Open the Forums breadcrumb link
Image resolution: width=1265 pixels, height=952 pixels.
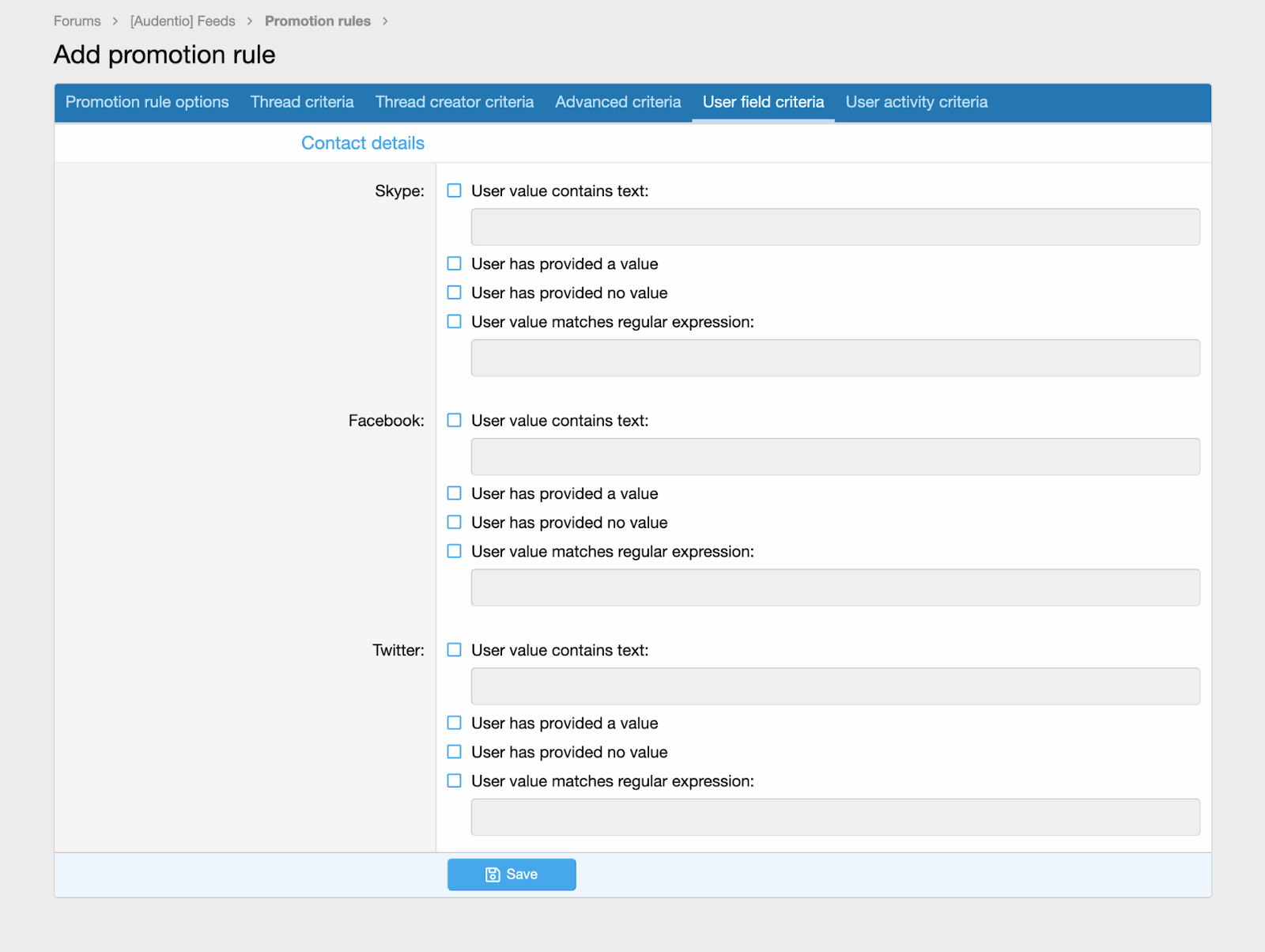coord(77,21)
